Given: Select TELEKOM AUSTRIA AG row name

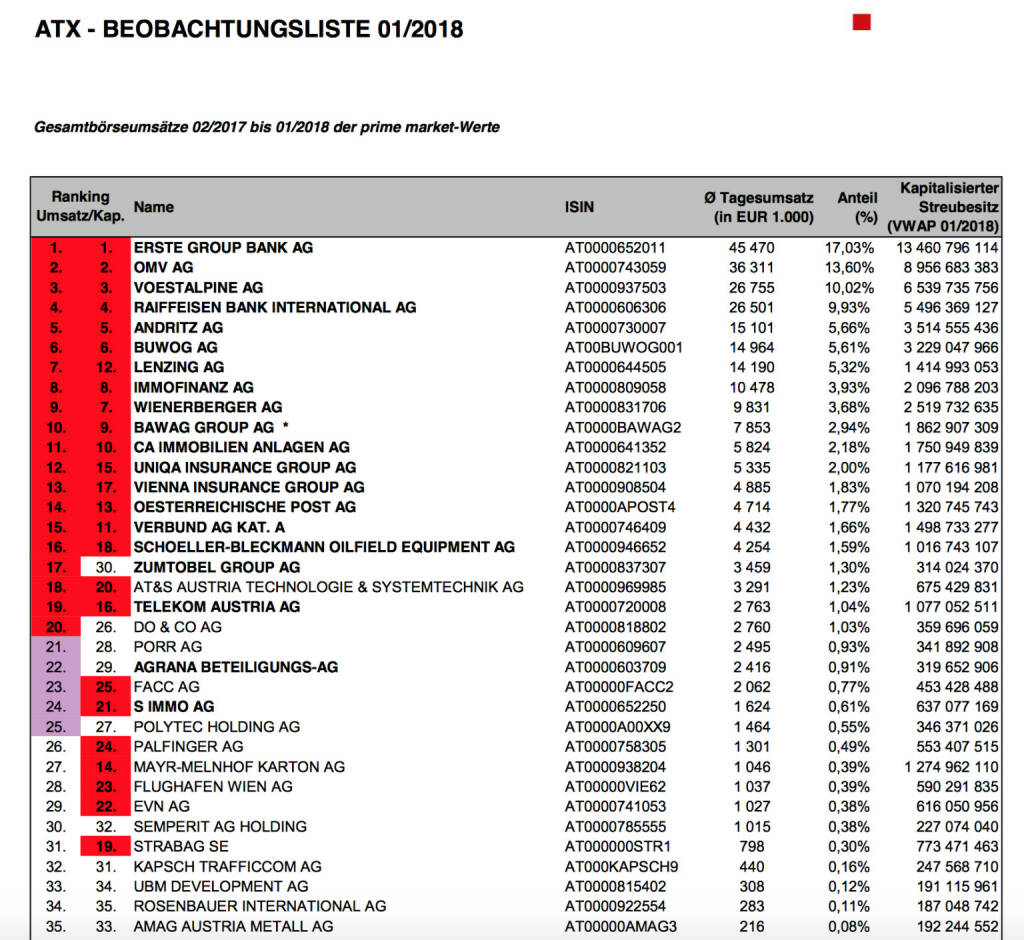Looking at the screenshot, I should pos(217,607).
